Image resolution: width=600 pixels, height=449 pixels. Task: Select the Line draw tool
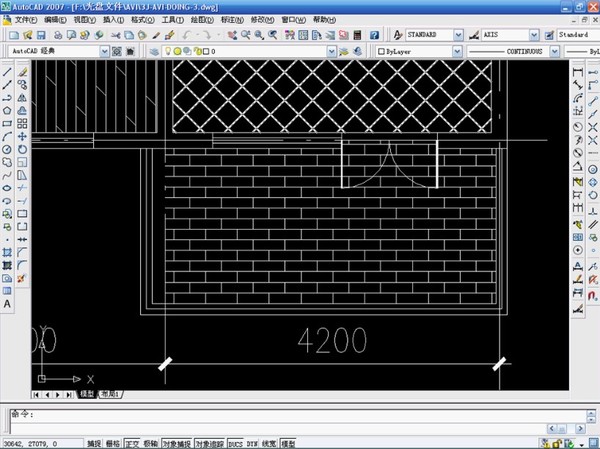(7, 72)
